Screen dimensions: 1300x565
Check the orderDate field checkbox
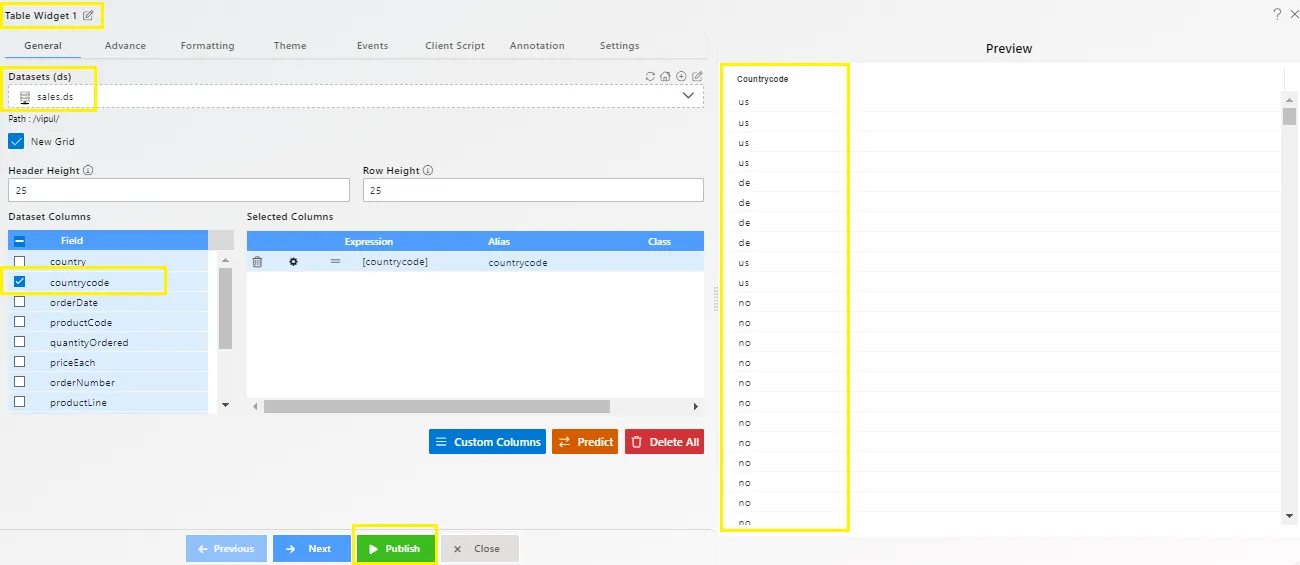19,301
